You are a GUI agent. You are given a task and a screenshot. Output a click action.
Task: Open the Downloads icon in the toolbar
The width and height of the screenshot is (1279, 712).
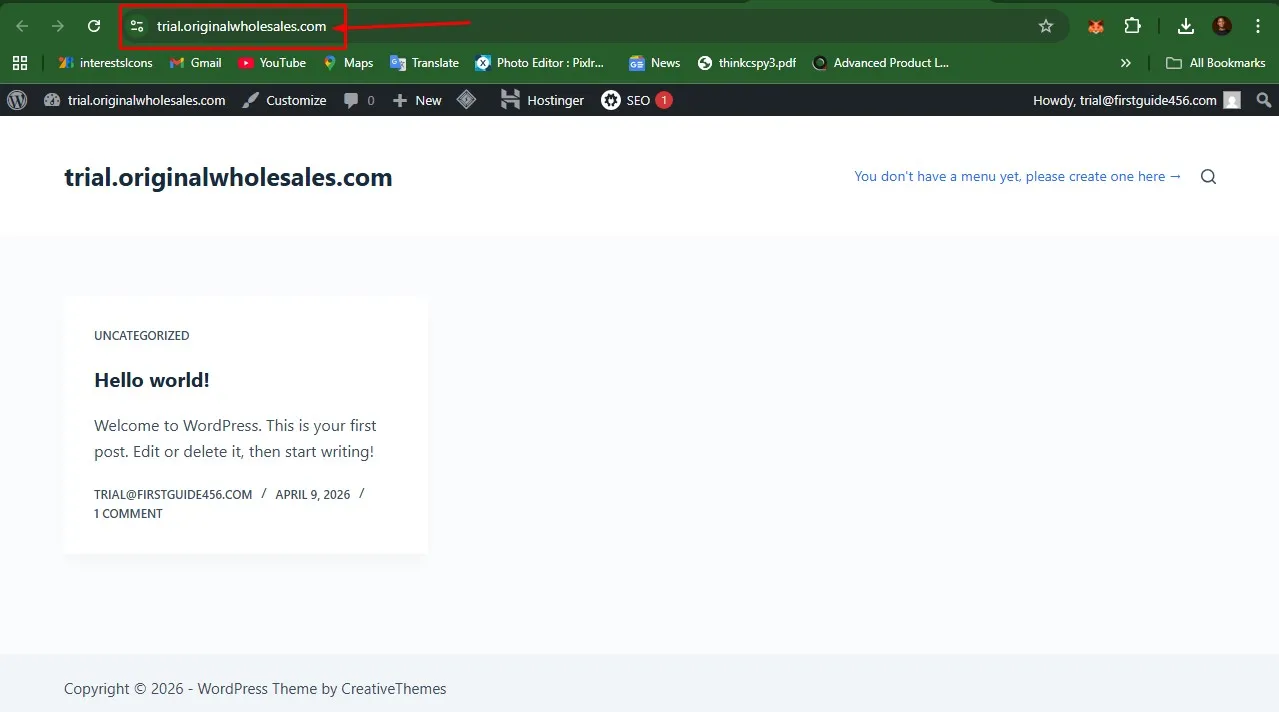[x=1185, y=26]
